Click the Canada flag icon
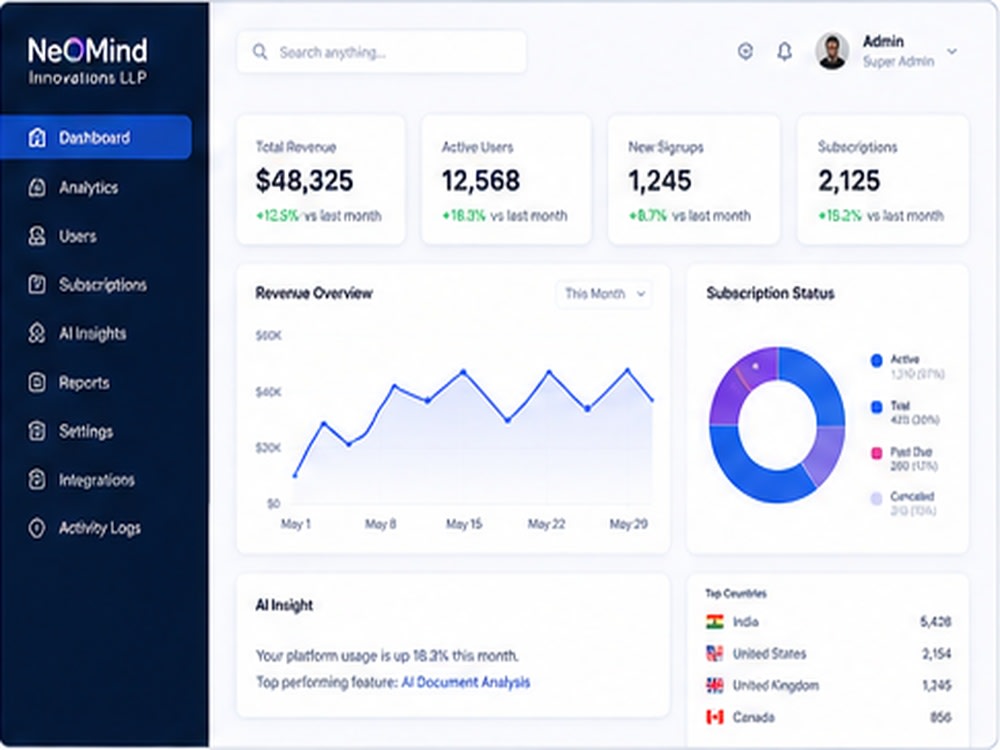Screen dimensions: 1000x750 click(x=715, y=717)
